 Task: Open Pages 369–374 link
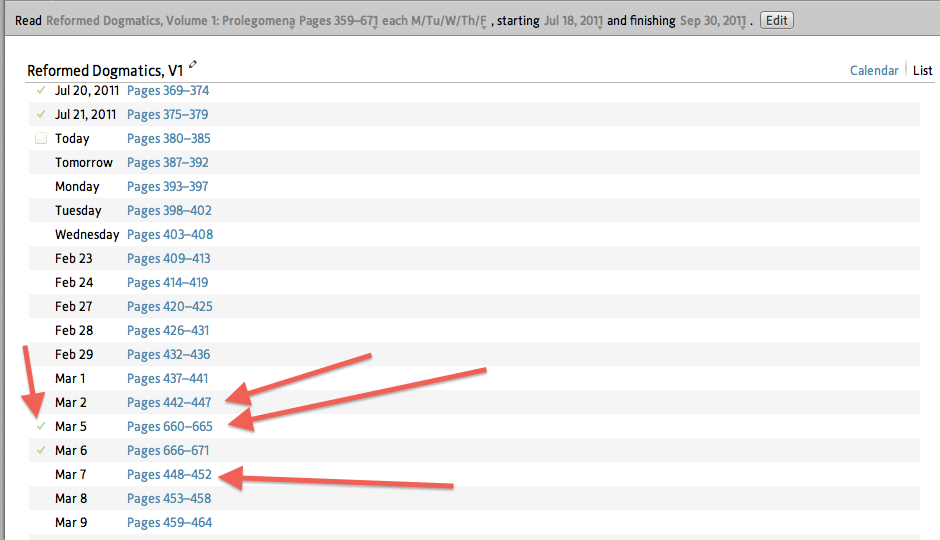(168, 90)
